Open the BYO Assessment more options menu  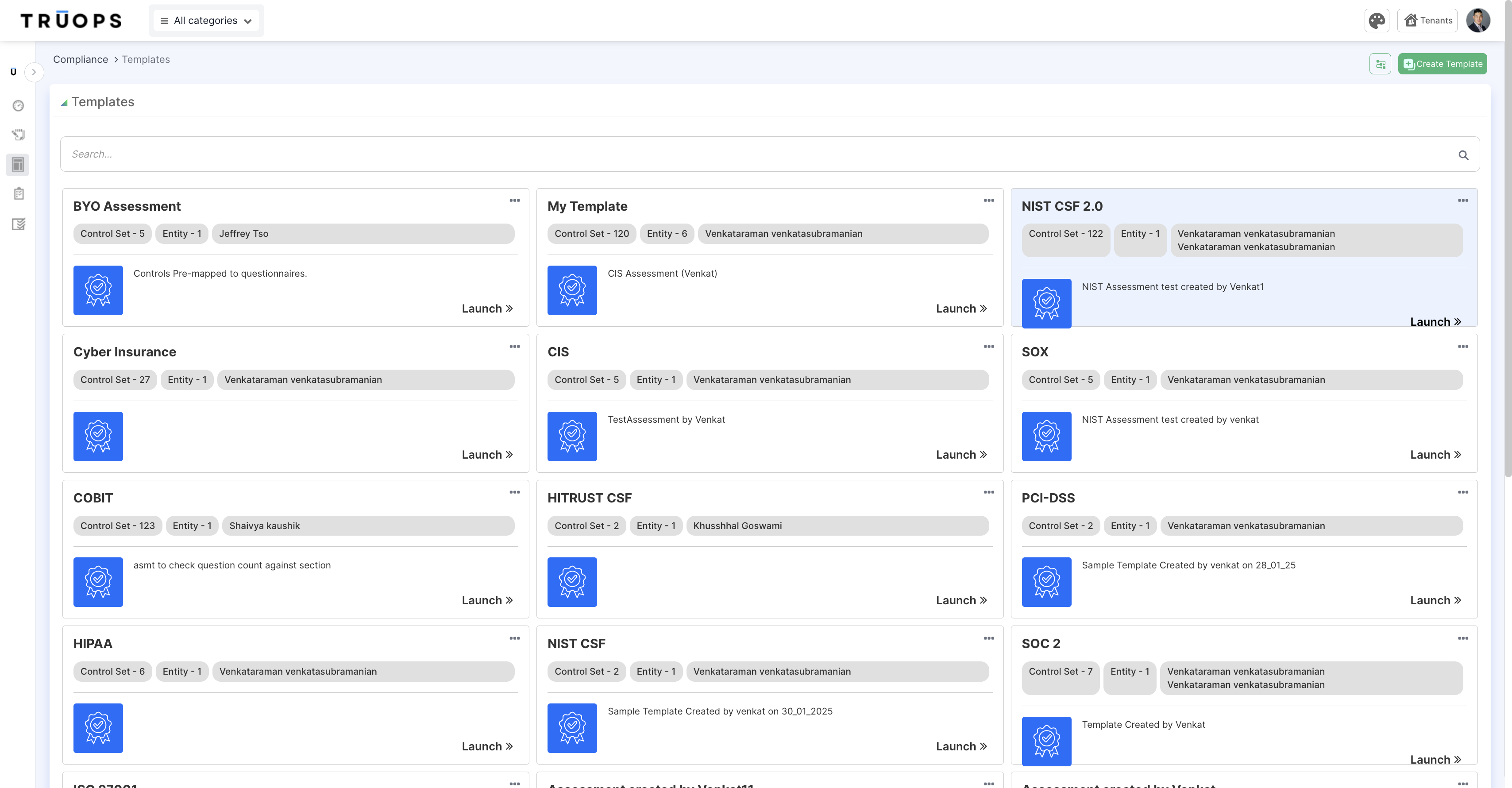click(x=515, y=200)
